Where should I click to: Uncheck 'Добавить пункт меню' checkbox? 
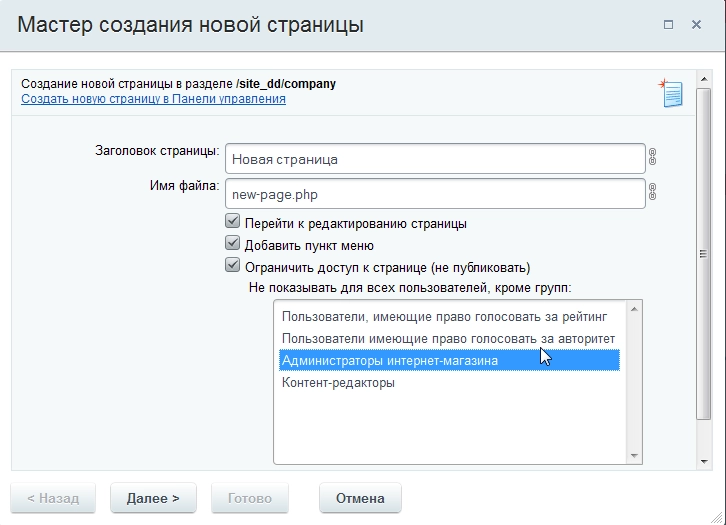click(233, 245)
